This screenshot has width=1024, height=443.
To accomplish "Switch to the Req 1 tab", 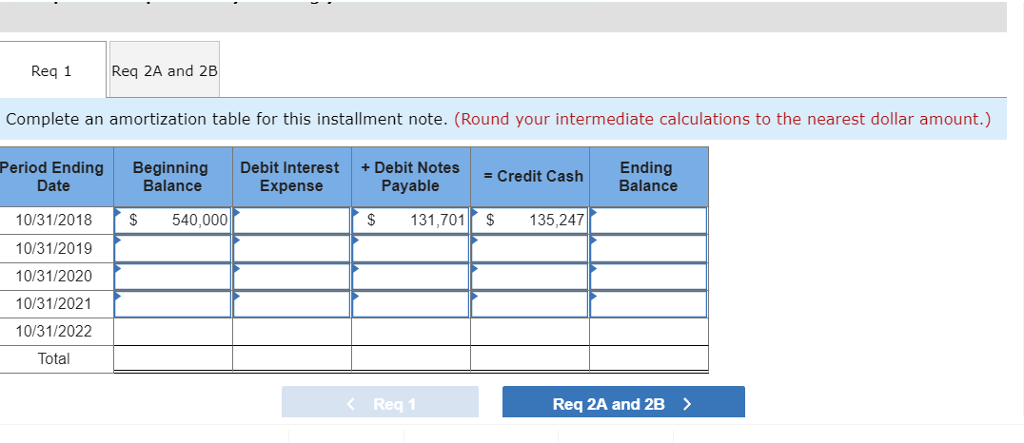I will tap(52, 70).
